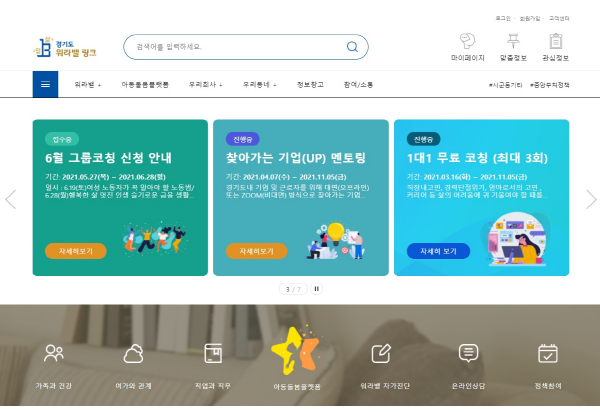
Task: Click 자세히 보기 on 1대1 무료 코칭 card
Action: (439, 251)
